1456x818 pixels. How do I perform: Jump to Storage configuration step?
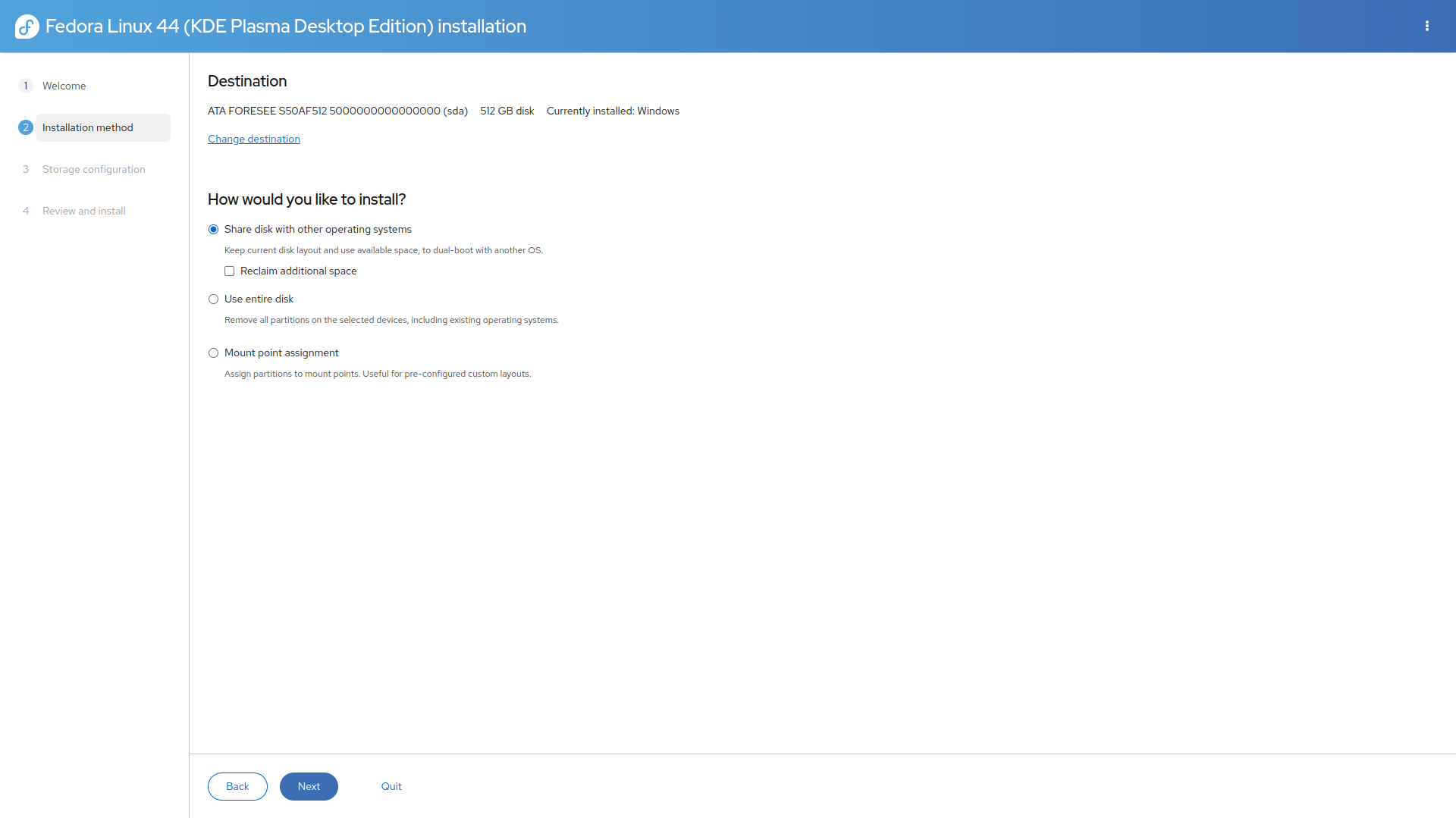click(x=94, y=169)
